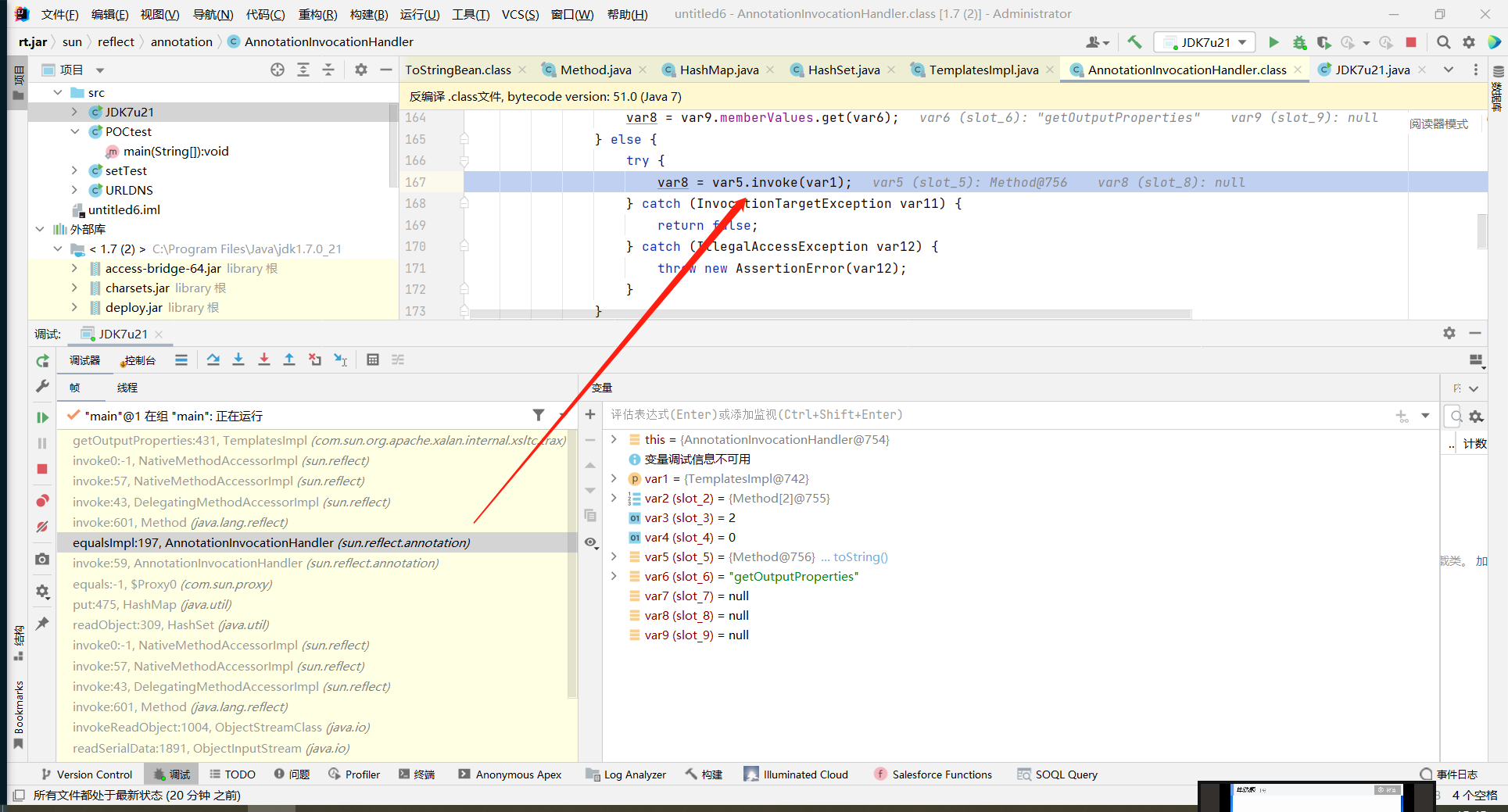Screen dimensions: 1508x812
Task: Open Illuminated Cloud tool window
Action: (x=796, y=774)
